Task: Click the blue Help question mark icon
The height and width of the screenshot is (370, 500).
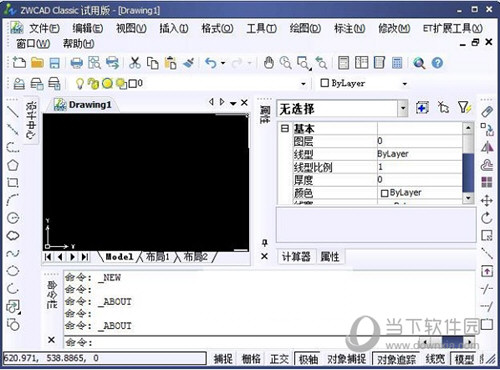Action: click(x=437, y=63)
